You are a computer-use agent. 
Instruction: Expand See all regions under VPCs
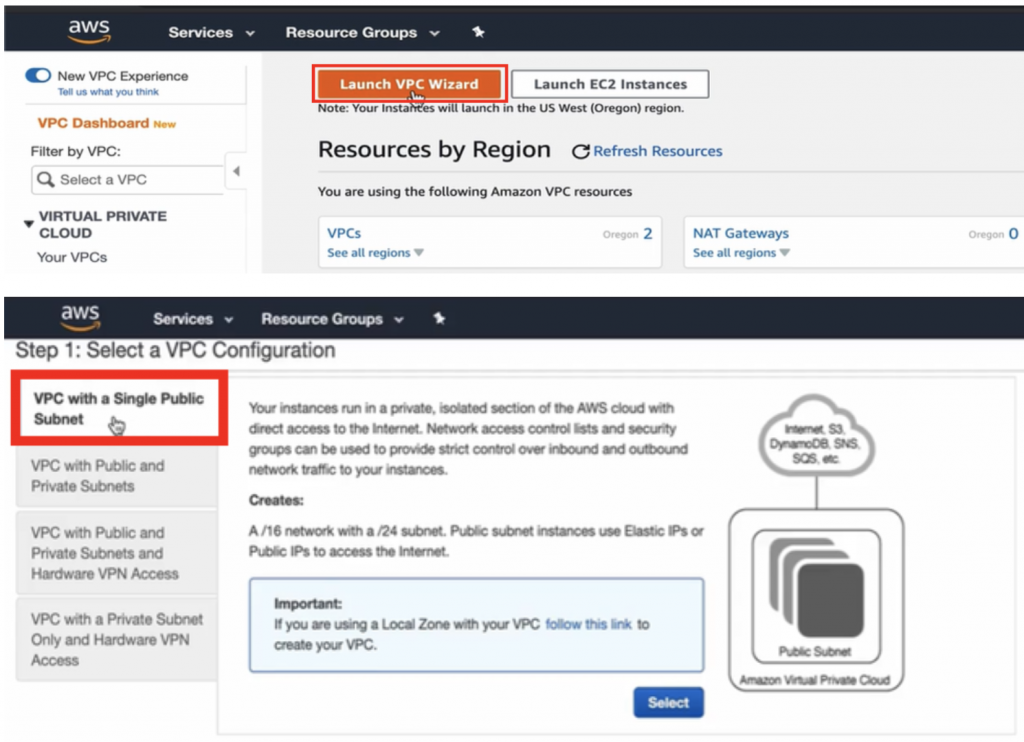click(x=375, y=253)
